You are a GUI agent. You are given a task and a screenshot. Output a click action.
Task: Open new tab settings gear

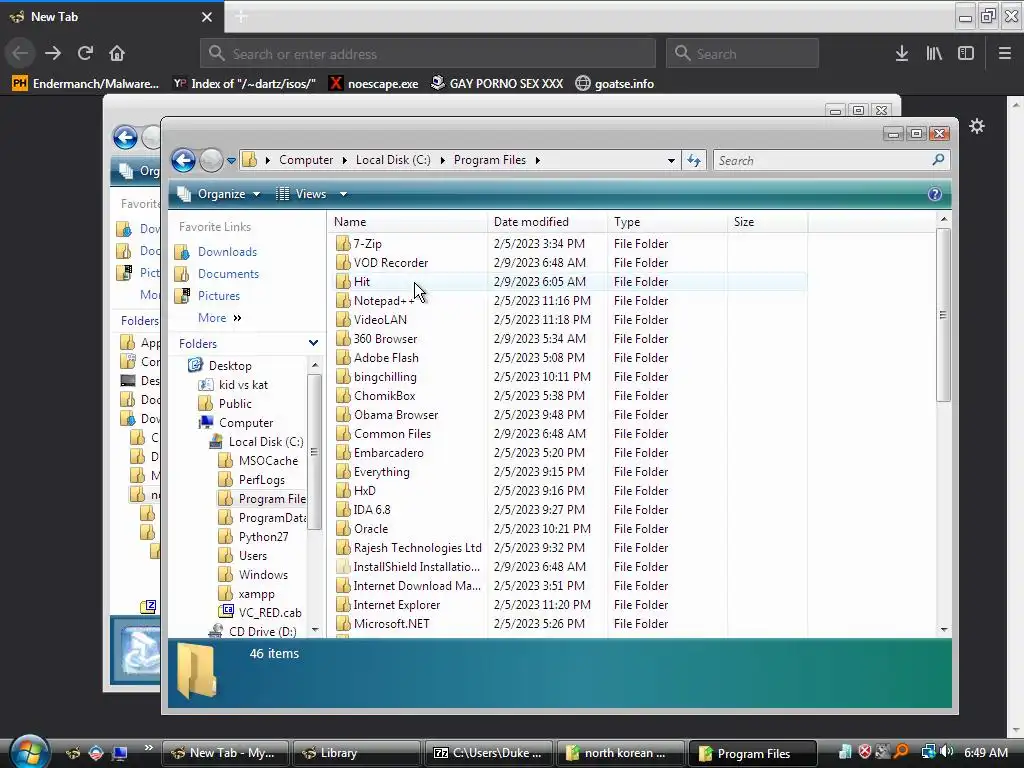pos(976,126)
